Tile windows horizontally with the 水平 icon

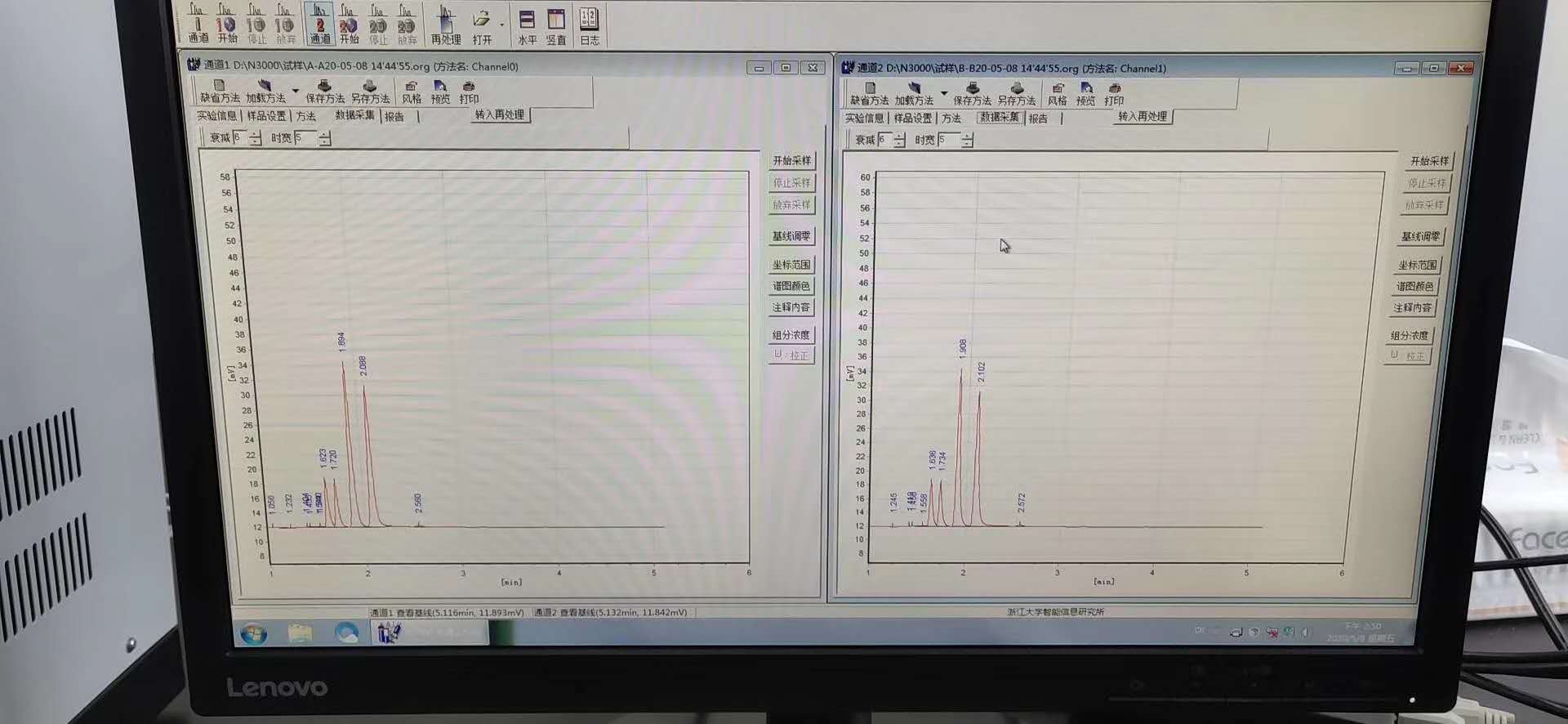click(x=527, y=24)
